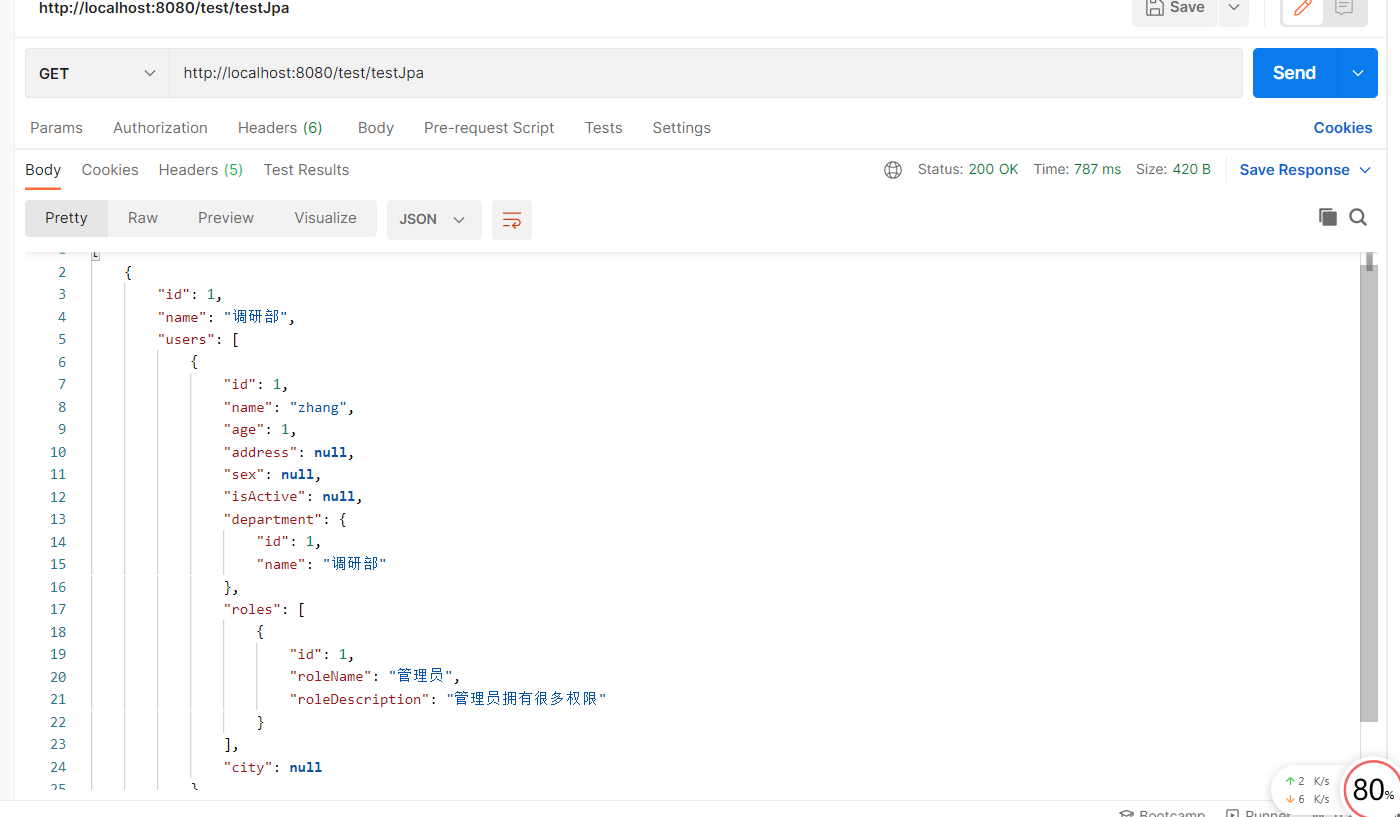This screenshot has height=817, width=1400.
Task: Click the "sex" key on line 11
Action: click(x=245, y=474)
